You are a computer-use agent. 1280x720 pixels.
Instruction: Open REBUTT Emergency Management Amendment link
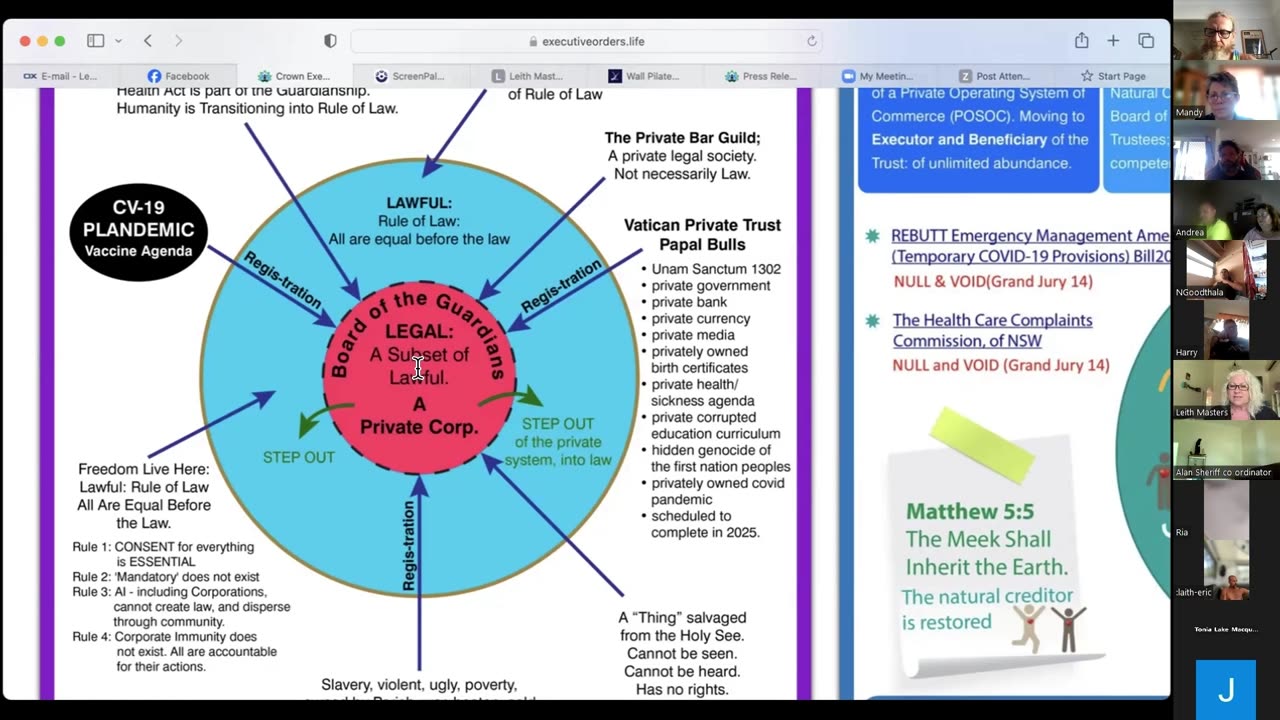pos(1030,246)
